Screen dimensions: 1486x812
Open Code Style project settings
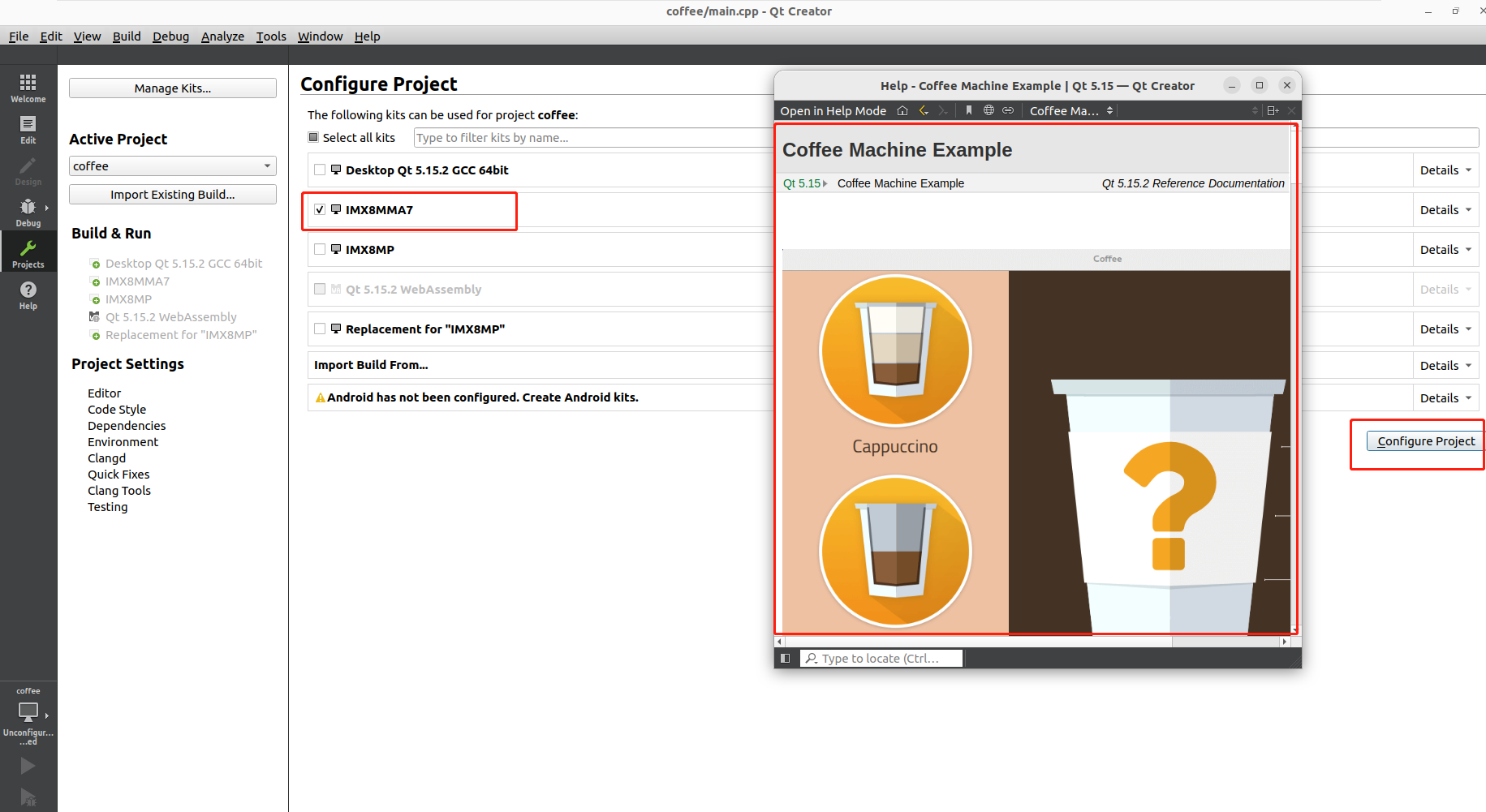117,409
